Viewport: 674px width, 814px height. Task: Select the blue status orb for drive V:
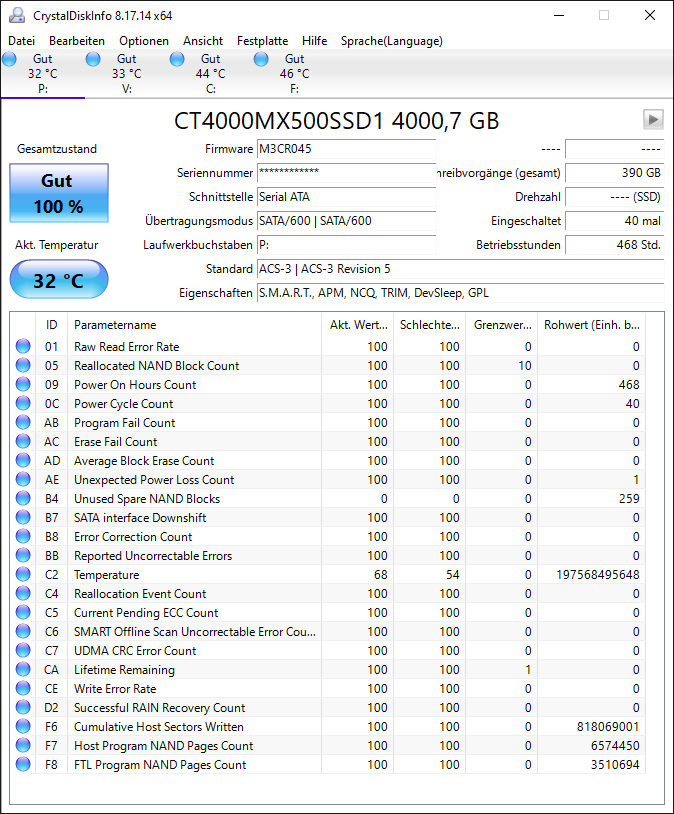(x=93, y=59)
